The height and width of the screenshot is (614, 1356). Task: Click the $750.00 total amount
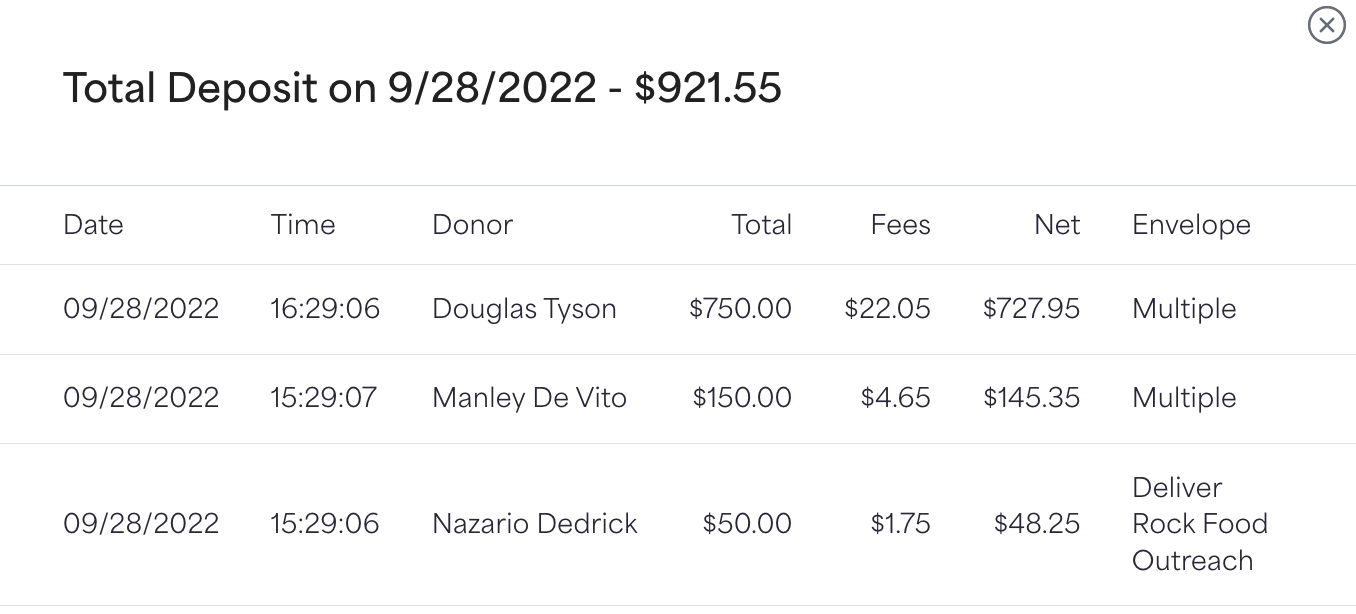tap(740, 309)
